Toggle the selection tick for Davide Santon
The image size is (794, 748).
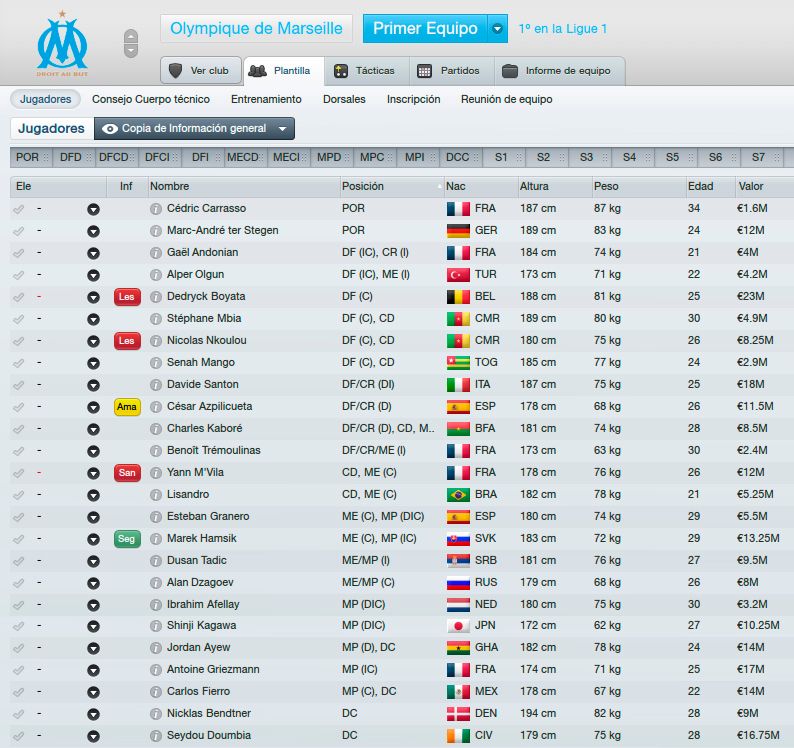pos(19,385)
